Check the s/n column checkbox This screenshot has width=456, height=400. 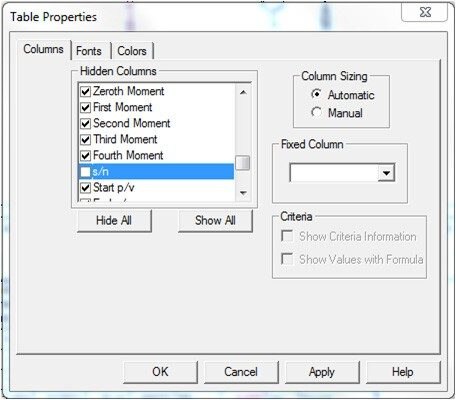[86, 172]
